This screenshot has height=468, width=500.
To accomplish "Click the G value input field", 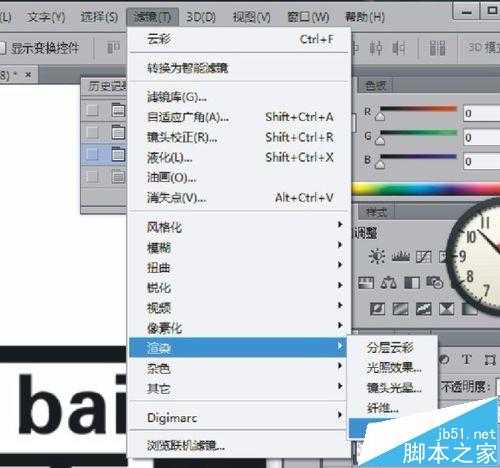I will (482, 137).
